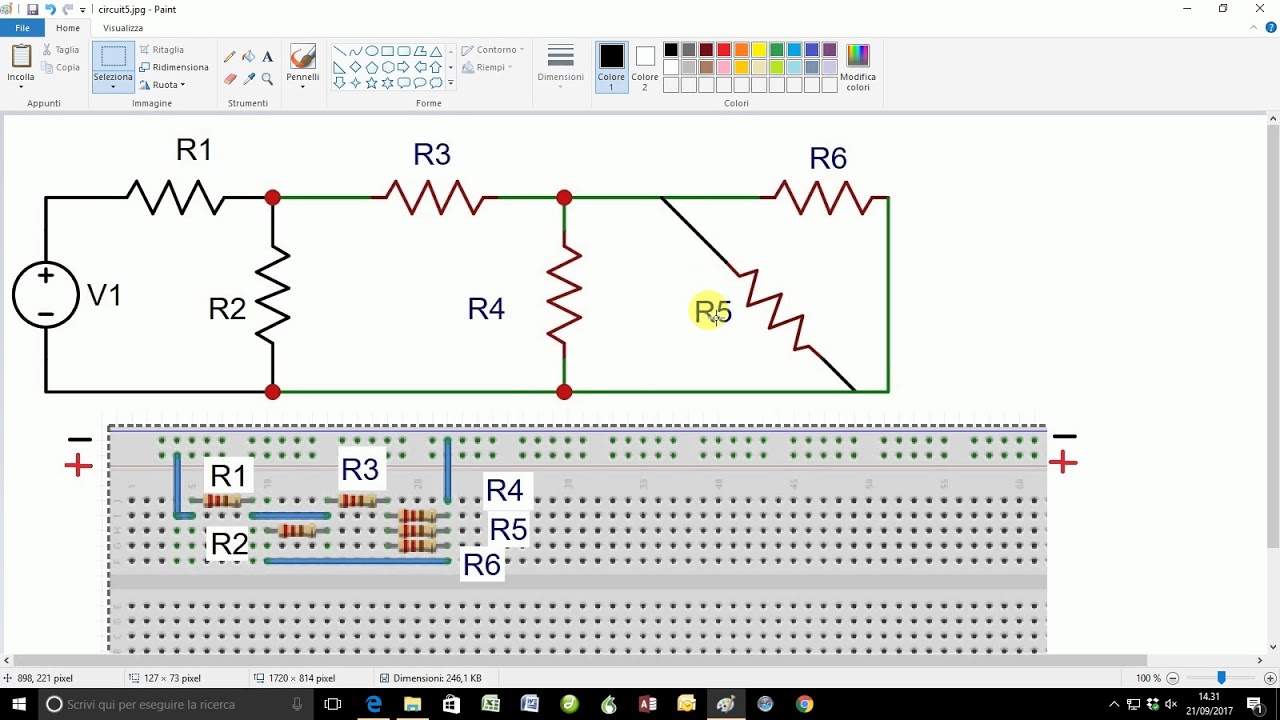Click Ritaglia (crop) button
The width and height of the screenshot is (1280, 720).
tap(161, 49)
